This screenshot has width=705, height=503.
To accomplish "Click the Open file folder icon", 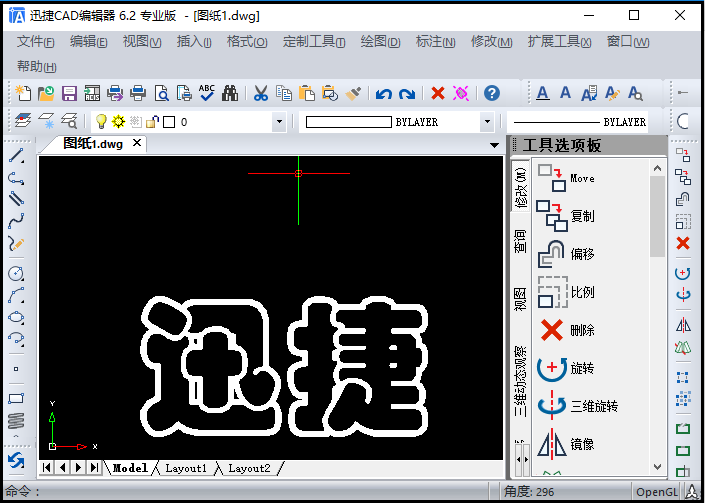I will 46,93.
